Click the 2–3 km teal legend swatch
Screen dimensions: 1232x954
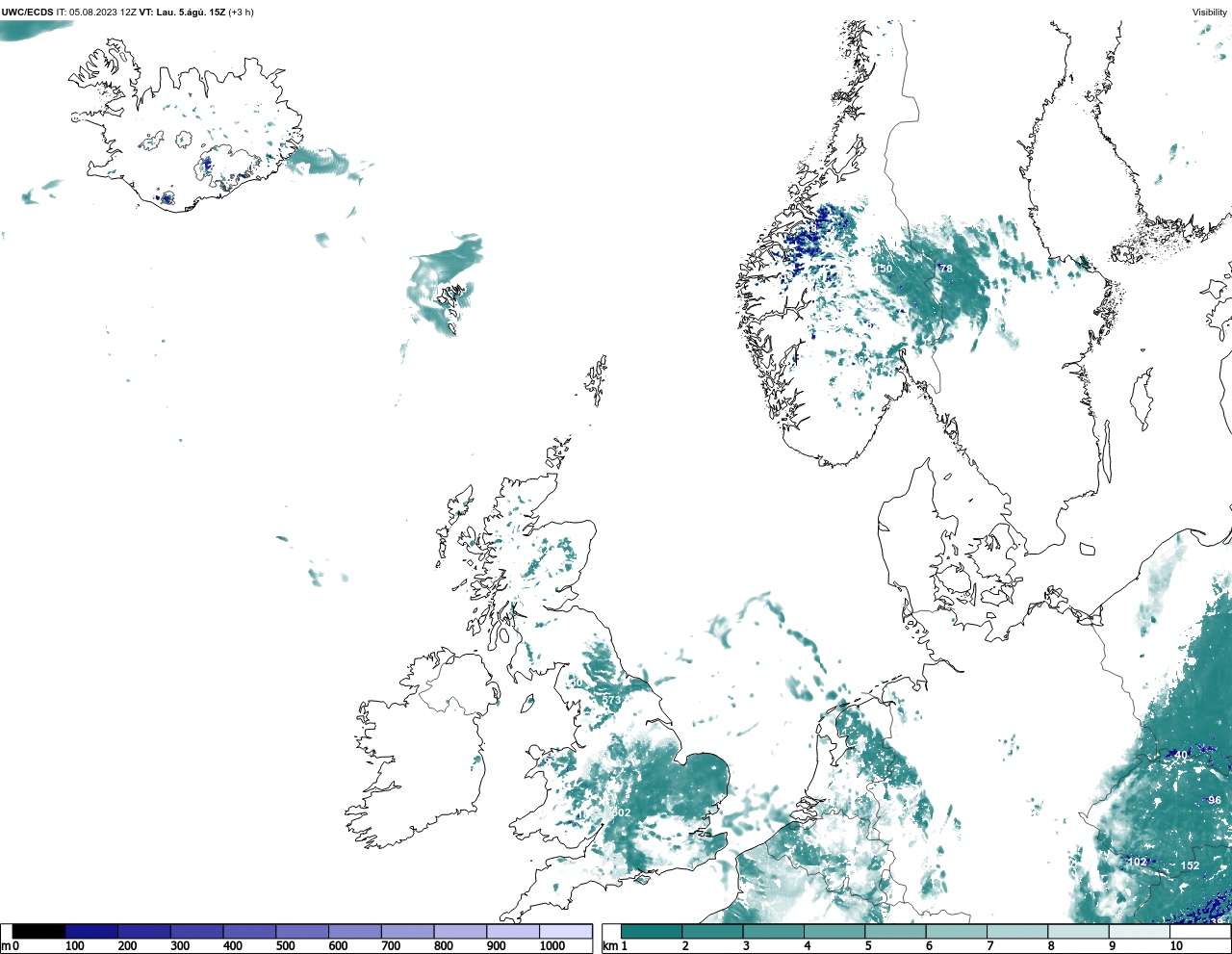click(712, 931)
